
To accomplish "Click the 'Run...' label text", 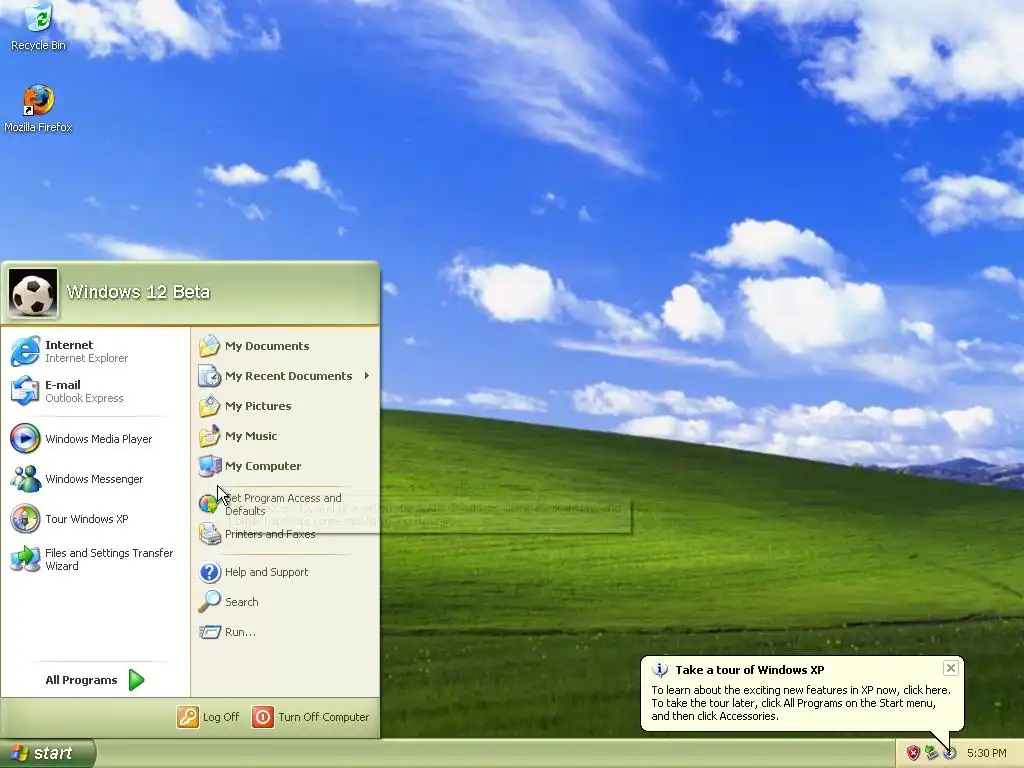I will click(x=240, y=632).
